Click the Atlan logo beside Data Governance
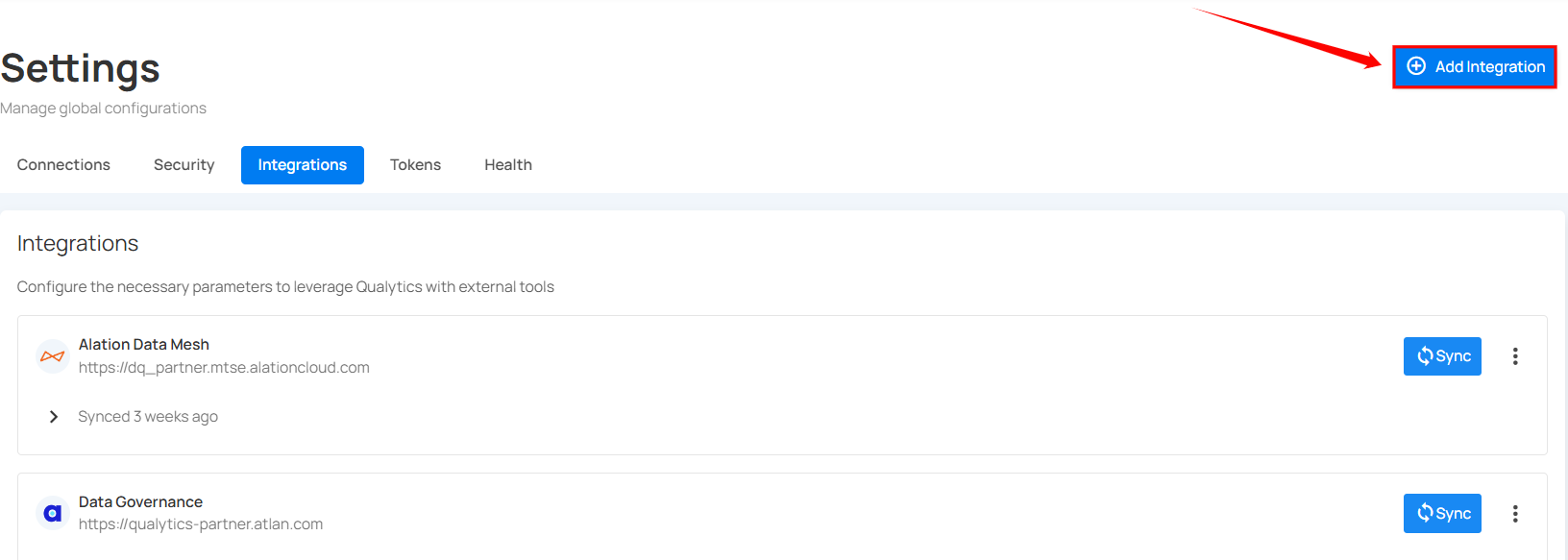The image size is (1568, 560). pos(51,513)
